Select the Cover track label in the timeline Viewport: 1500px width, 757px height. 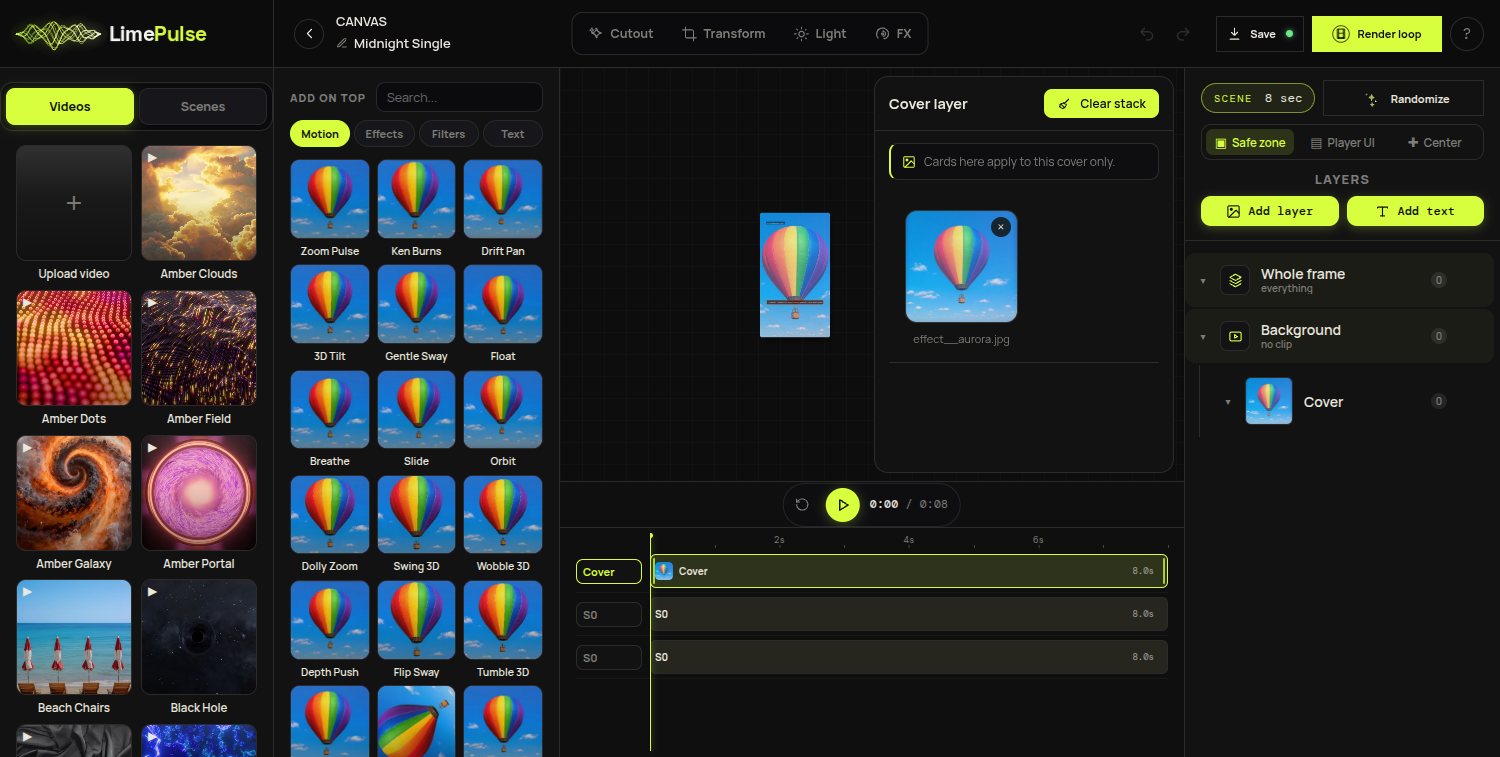coord(609,572)
